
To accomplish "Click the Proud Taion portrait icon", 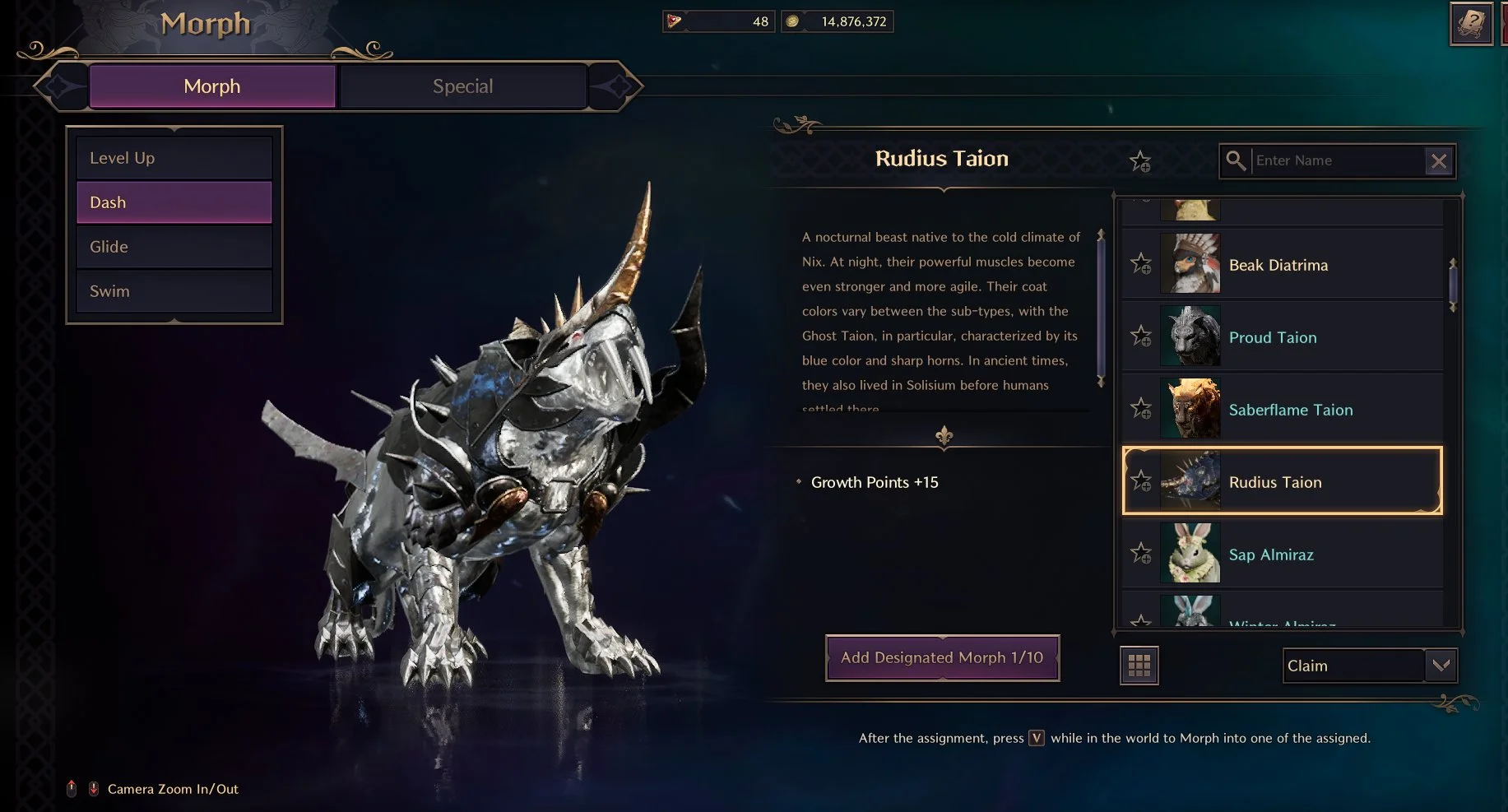I will [x=1190, y=336].
